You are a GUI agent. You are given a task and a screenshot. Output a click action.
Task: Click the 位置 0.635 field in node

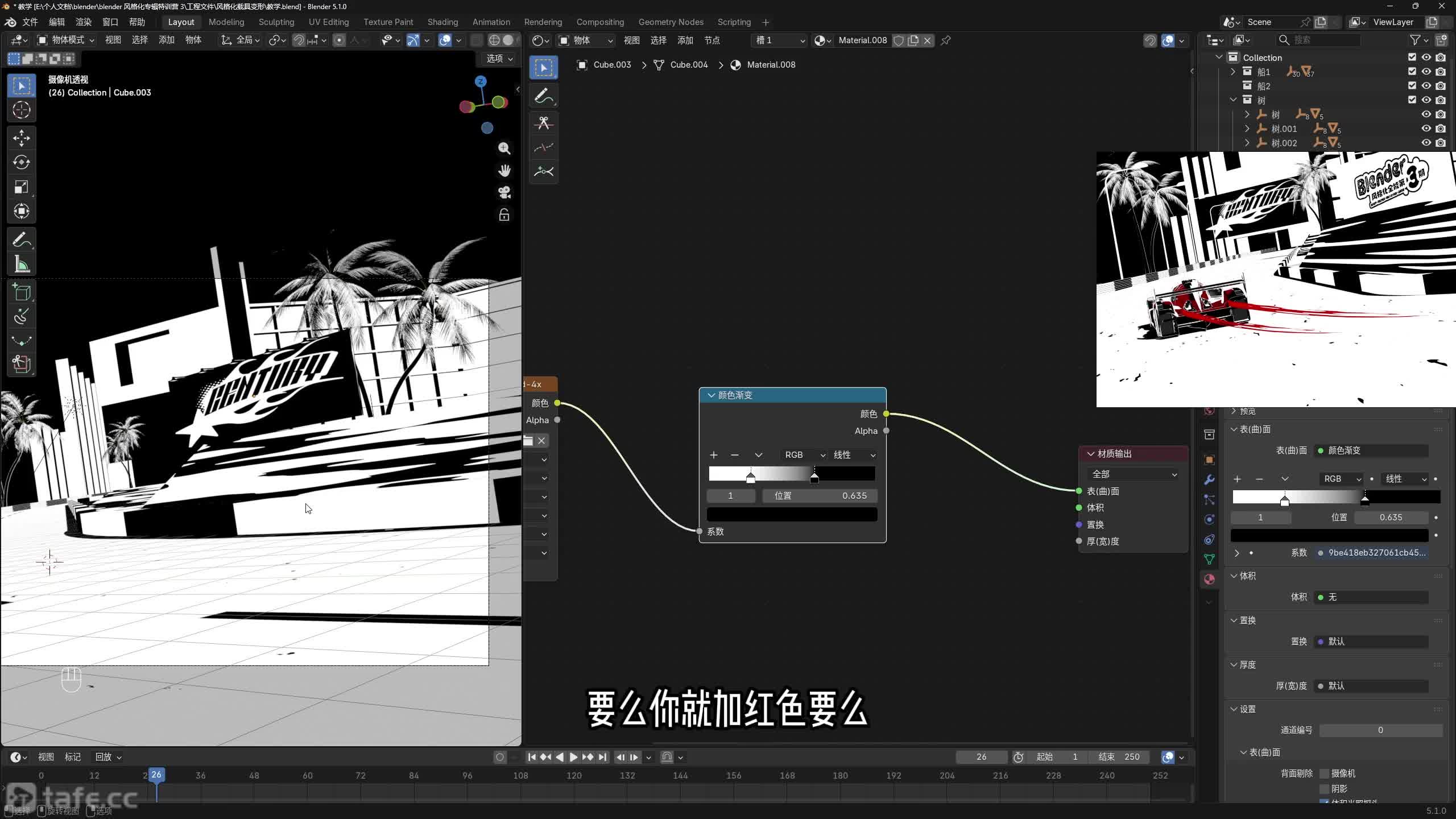tap(820, 496)
